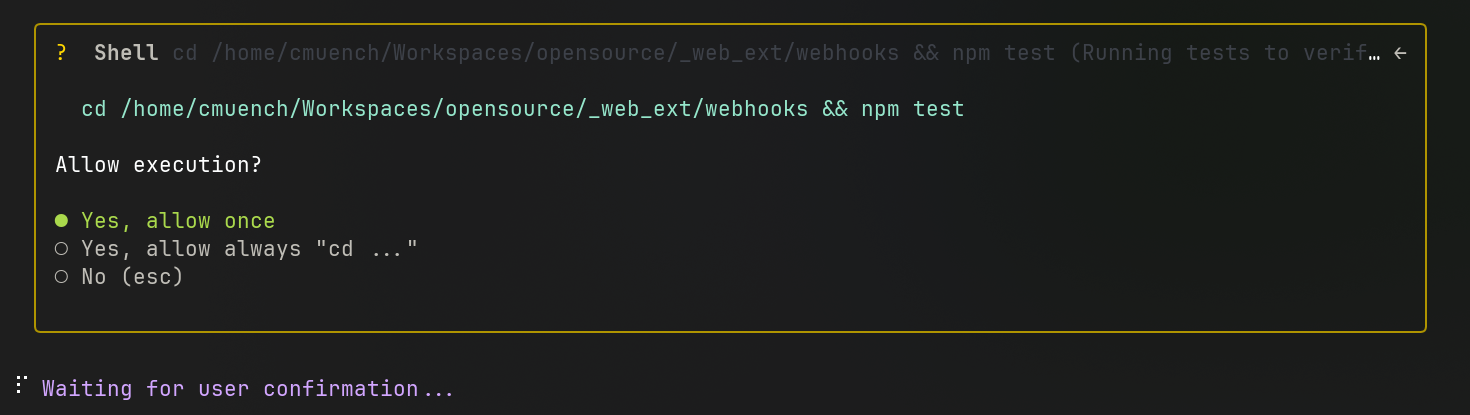The height and width of the screenshot is (415, 1470).
Task: Click the bold Shell tool label
Action: tap(126, 53)
